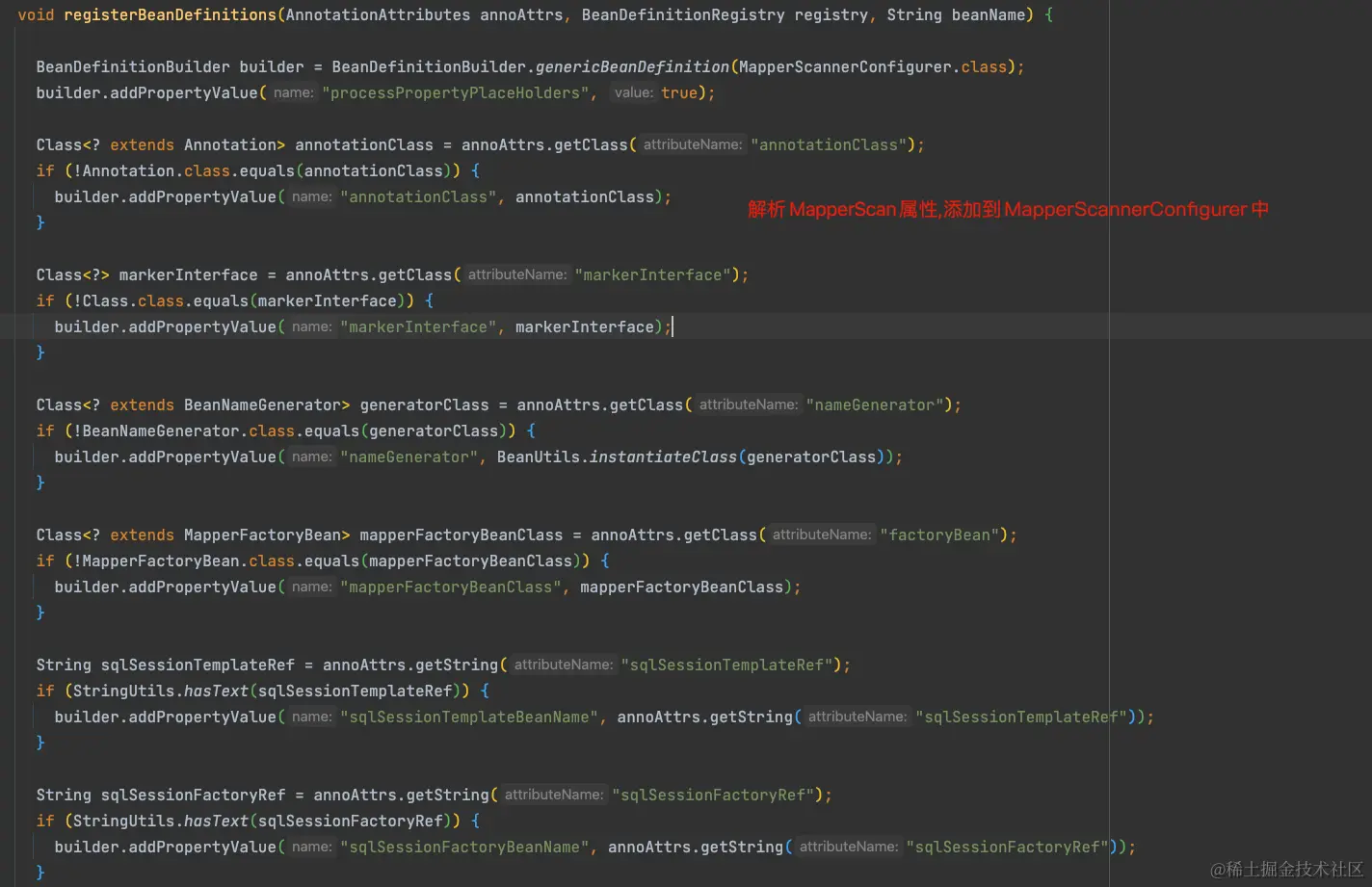Screen dimensions: 1372x887
Task: Click BeanDefinitionRegistry type in method signature
Action: 682,14
